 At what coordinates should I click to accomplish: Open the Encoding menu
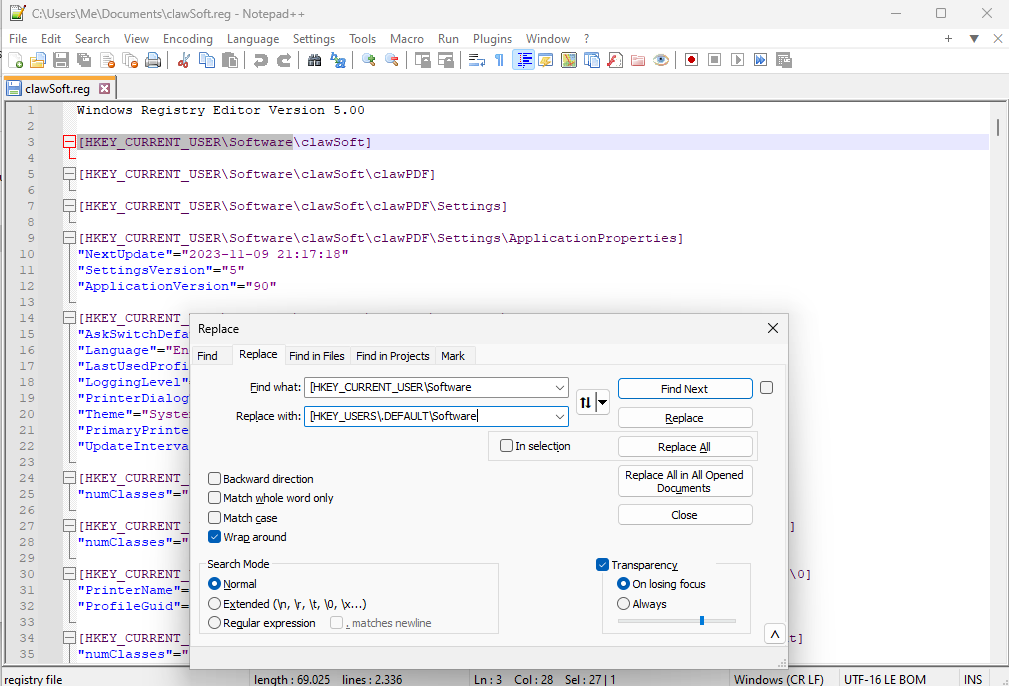coord(188,39)
